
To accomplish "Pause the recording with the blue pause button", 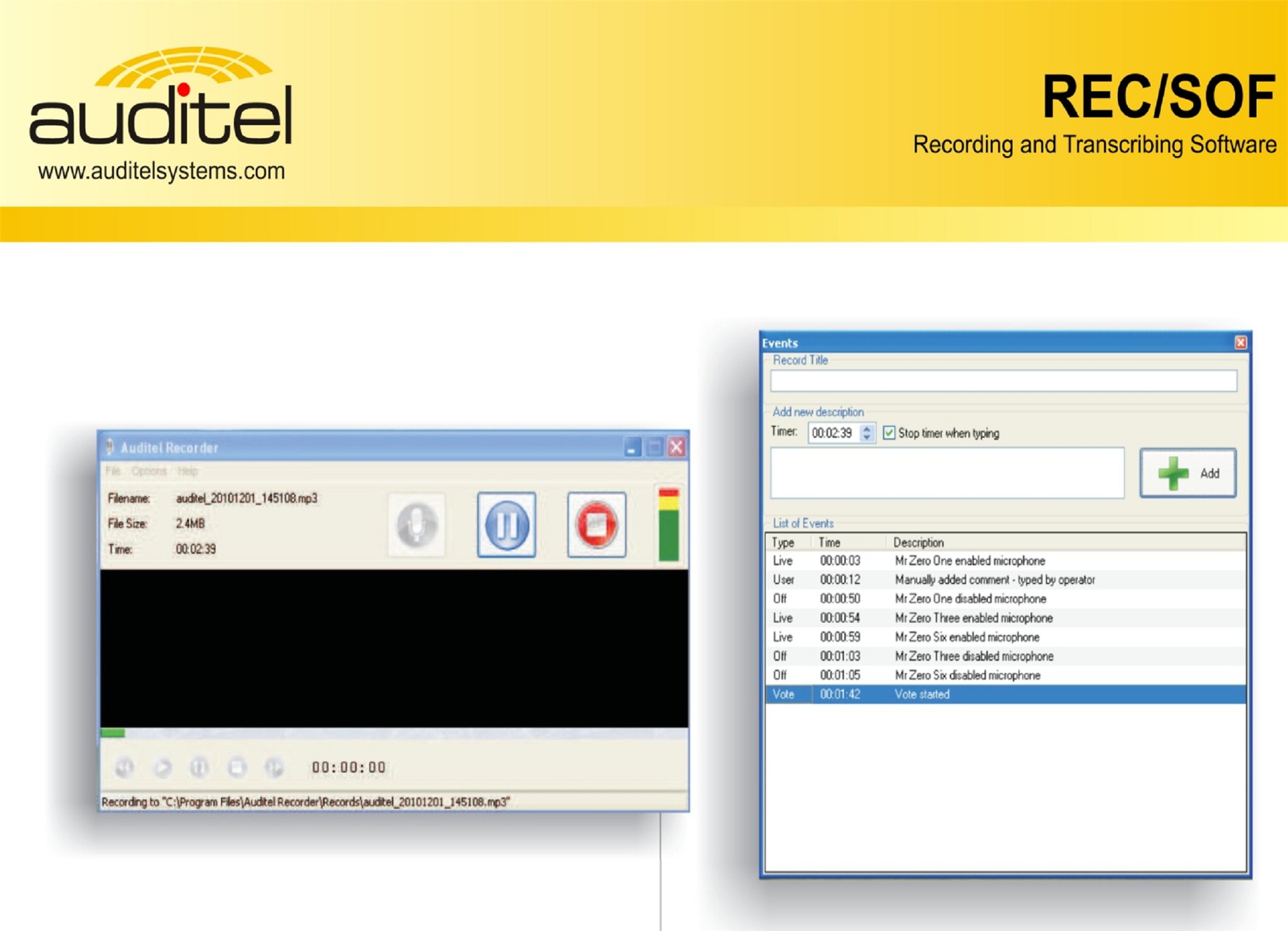I will click(x=507, y=525).
